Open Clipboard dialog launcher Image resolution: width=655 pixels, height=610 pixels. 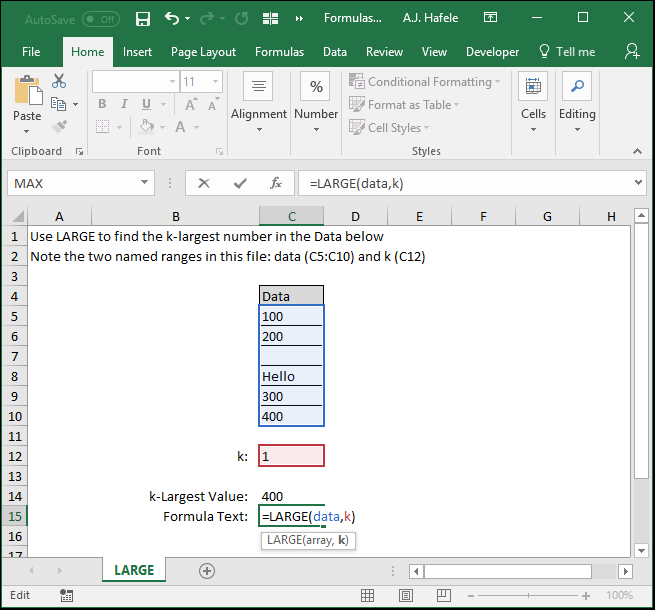[x=79, y=151]
